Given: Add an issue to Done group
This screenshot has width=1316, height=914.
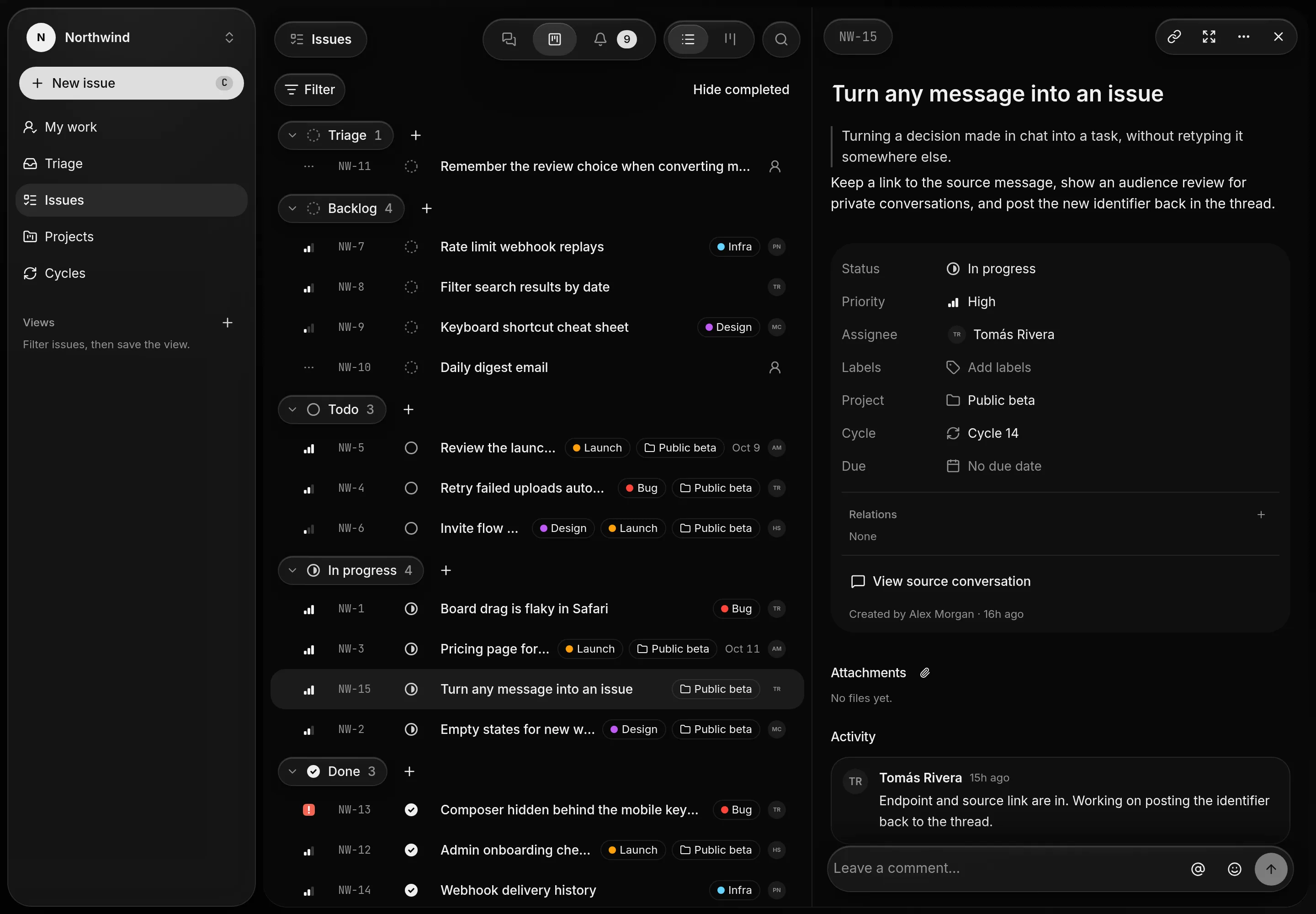Looking at the screenshot, I should (409, 771).
